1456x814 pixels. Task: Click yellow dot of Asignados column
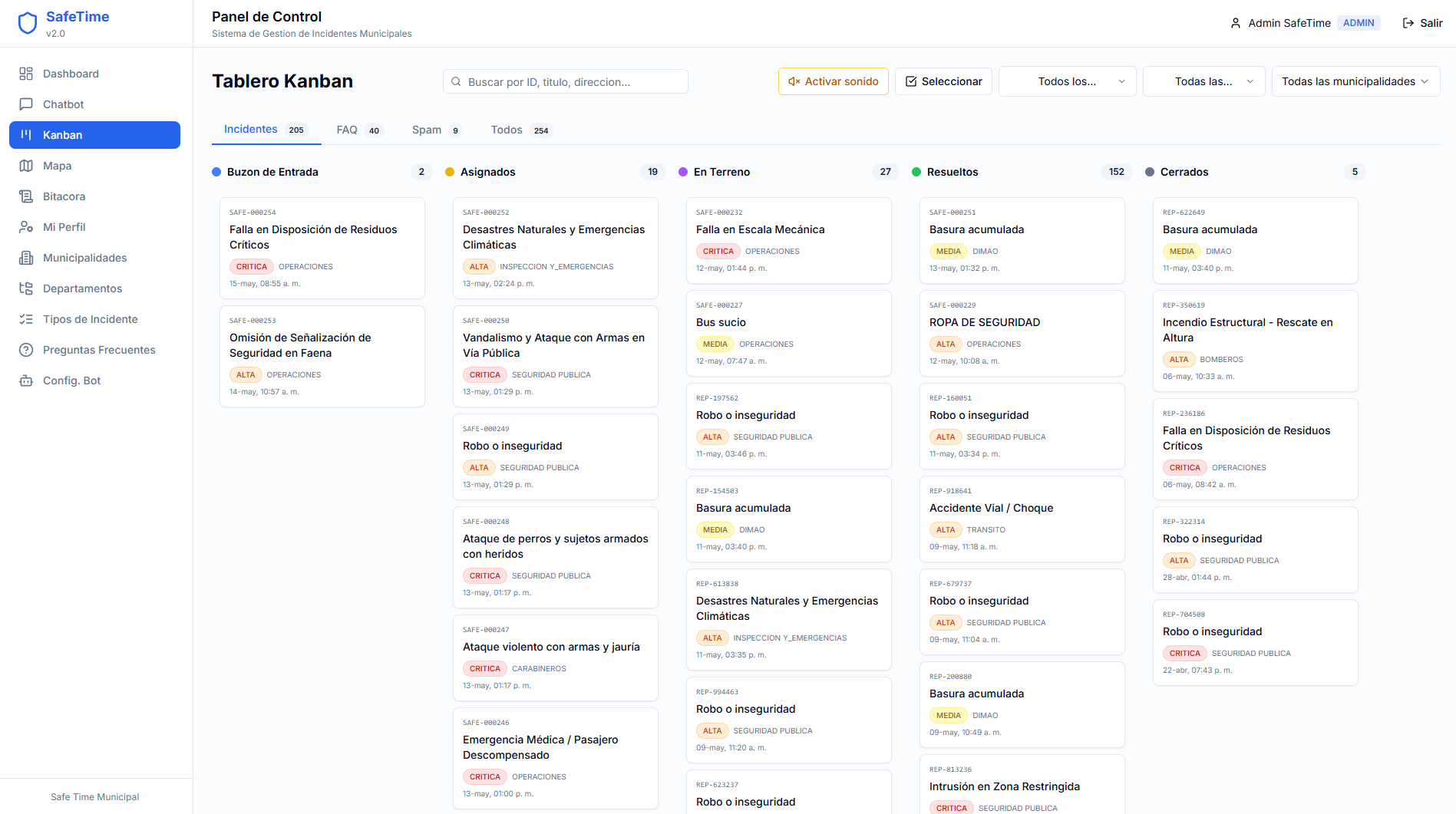[450, 172]
